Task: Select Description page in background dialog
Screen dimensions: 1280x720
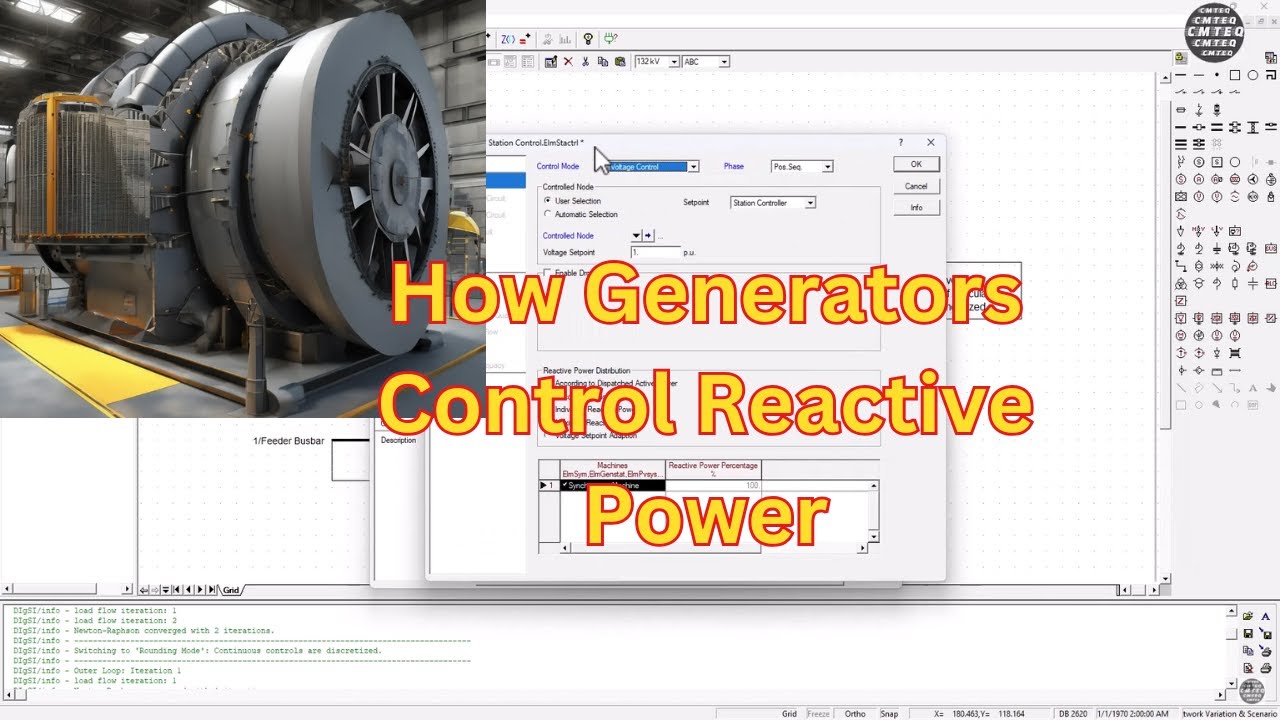Action: [x=398, y=440]
